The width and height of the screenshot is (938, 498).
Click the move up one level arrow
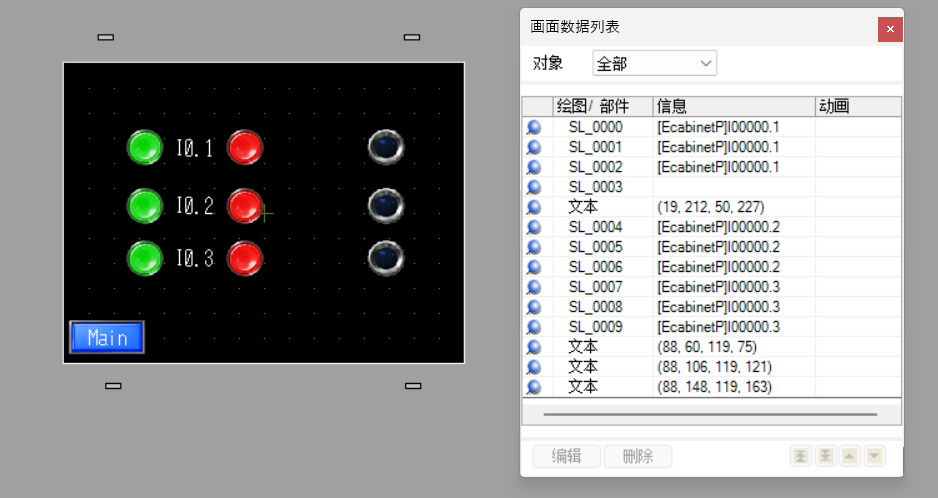(850, 456)
